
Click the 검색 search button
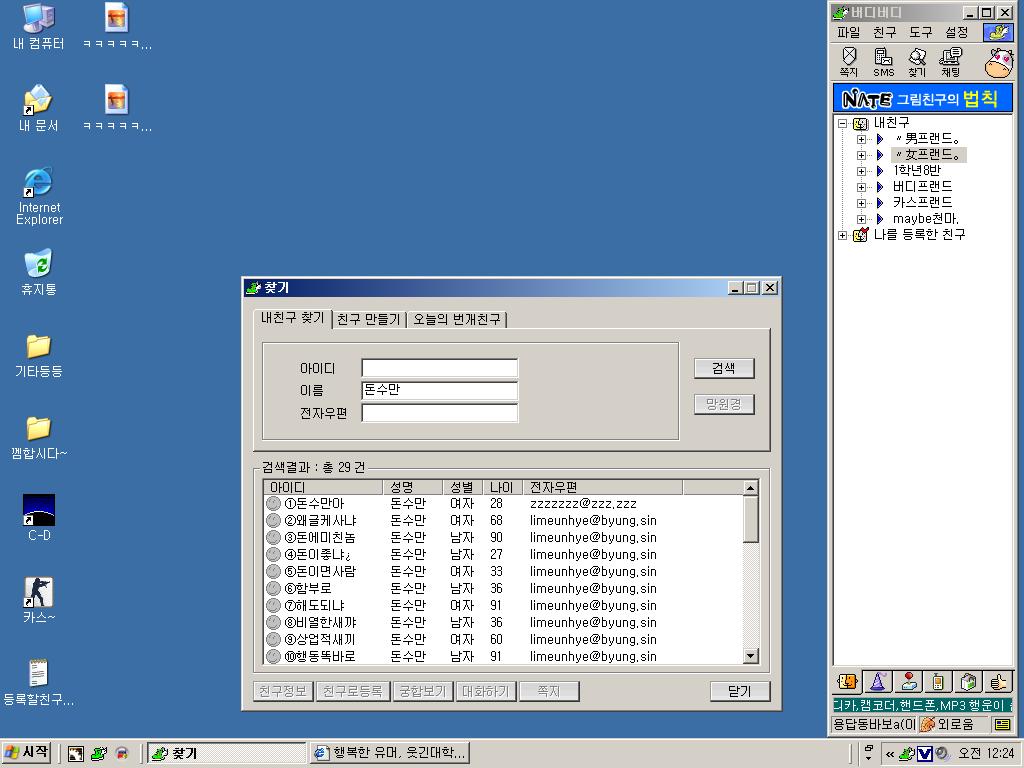724,368
